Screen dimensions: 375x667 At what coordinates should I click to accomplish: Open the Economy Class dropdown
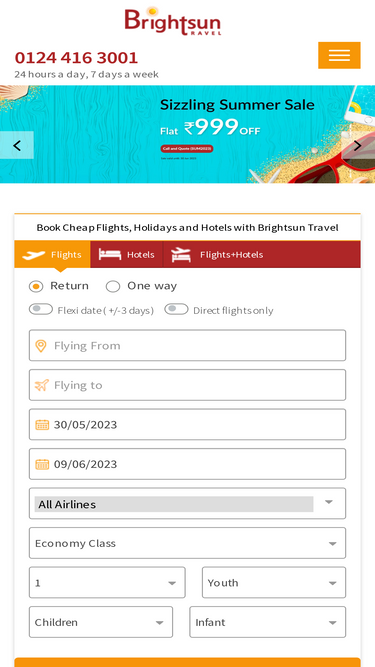(x=188, y=543)
